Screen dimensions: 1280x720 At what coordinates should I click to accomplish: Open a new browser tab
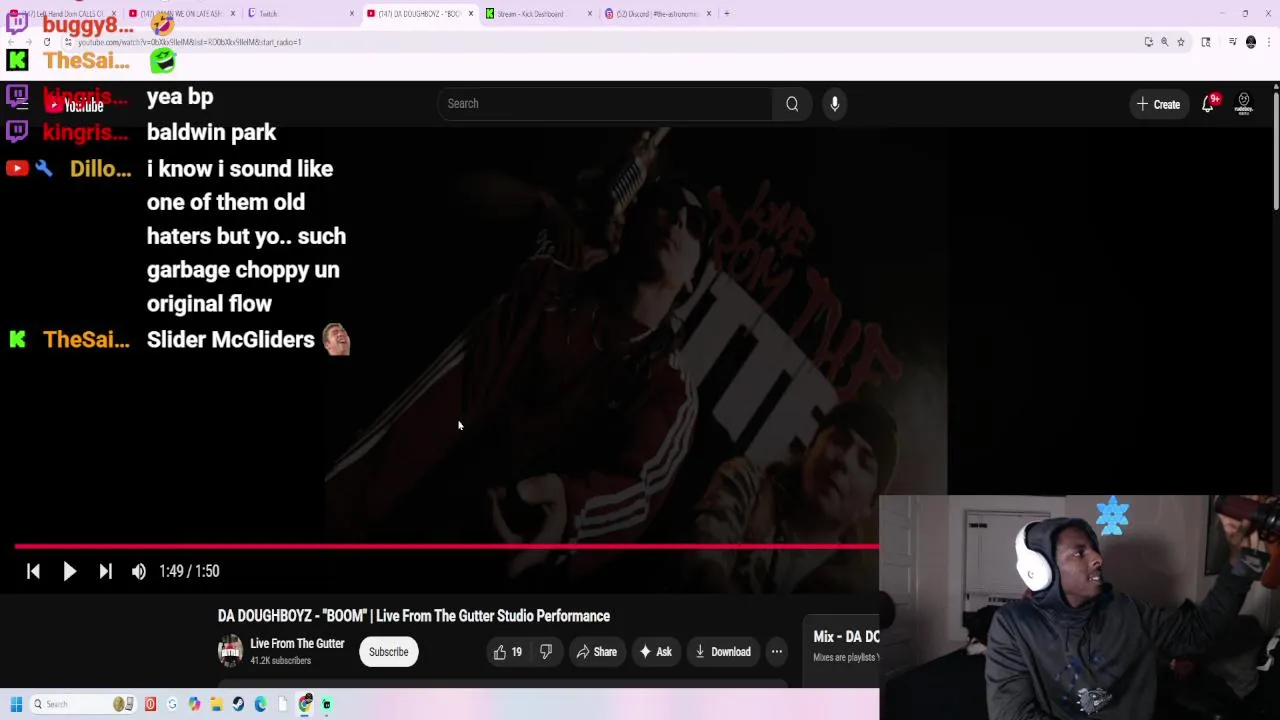[x=727, y=14]
